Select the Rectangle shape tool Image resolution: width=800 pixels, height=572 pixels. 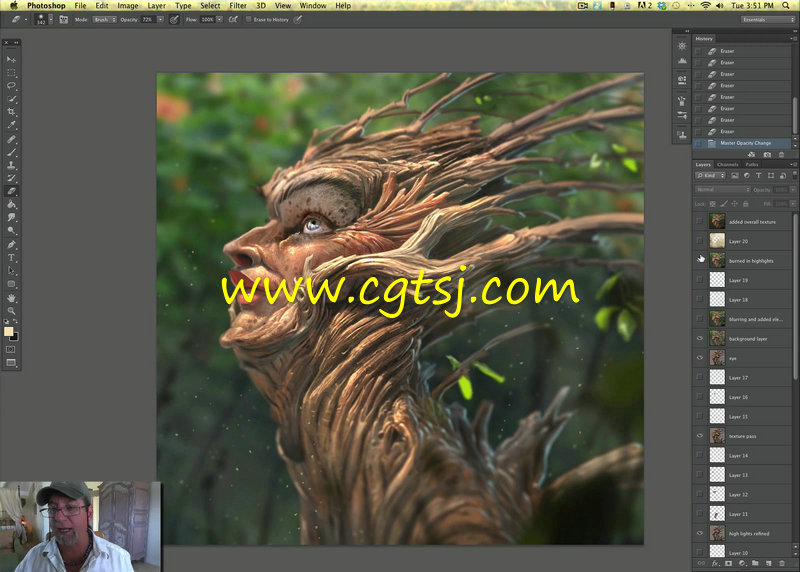click(x=11, y=284)
